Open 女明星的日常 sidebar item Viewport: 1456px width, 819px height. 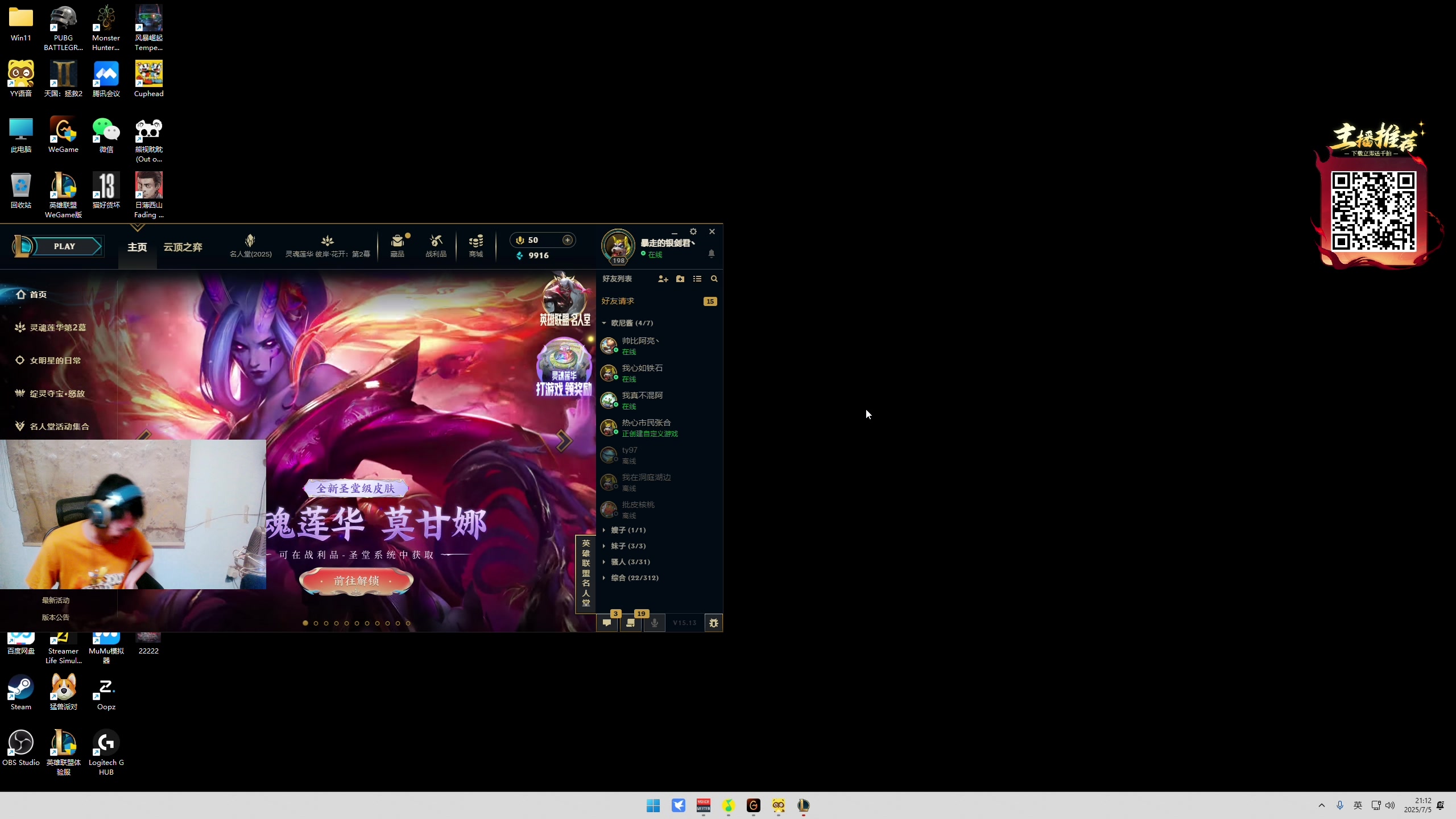[48, 361]
